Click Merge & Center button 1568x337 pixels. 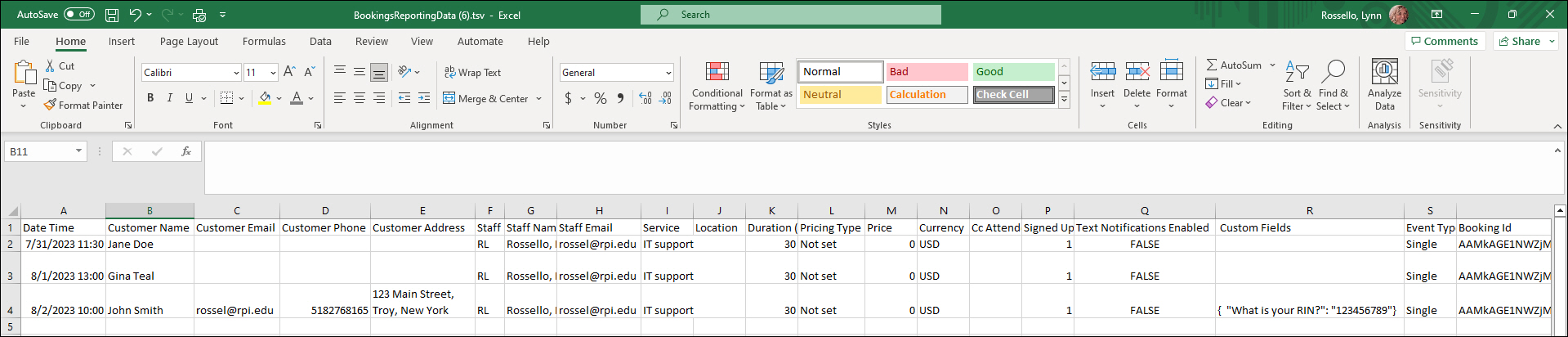point(486,98)
